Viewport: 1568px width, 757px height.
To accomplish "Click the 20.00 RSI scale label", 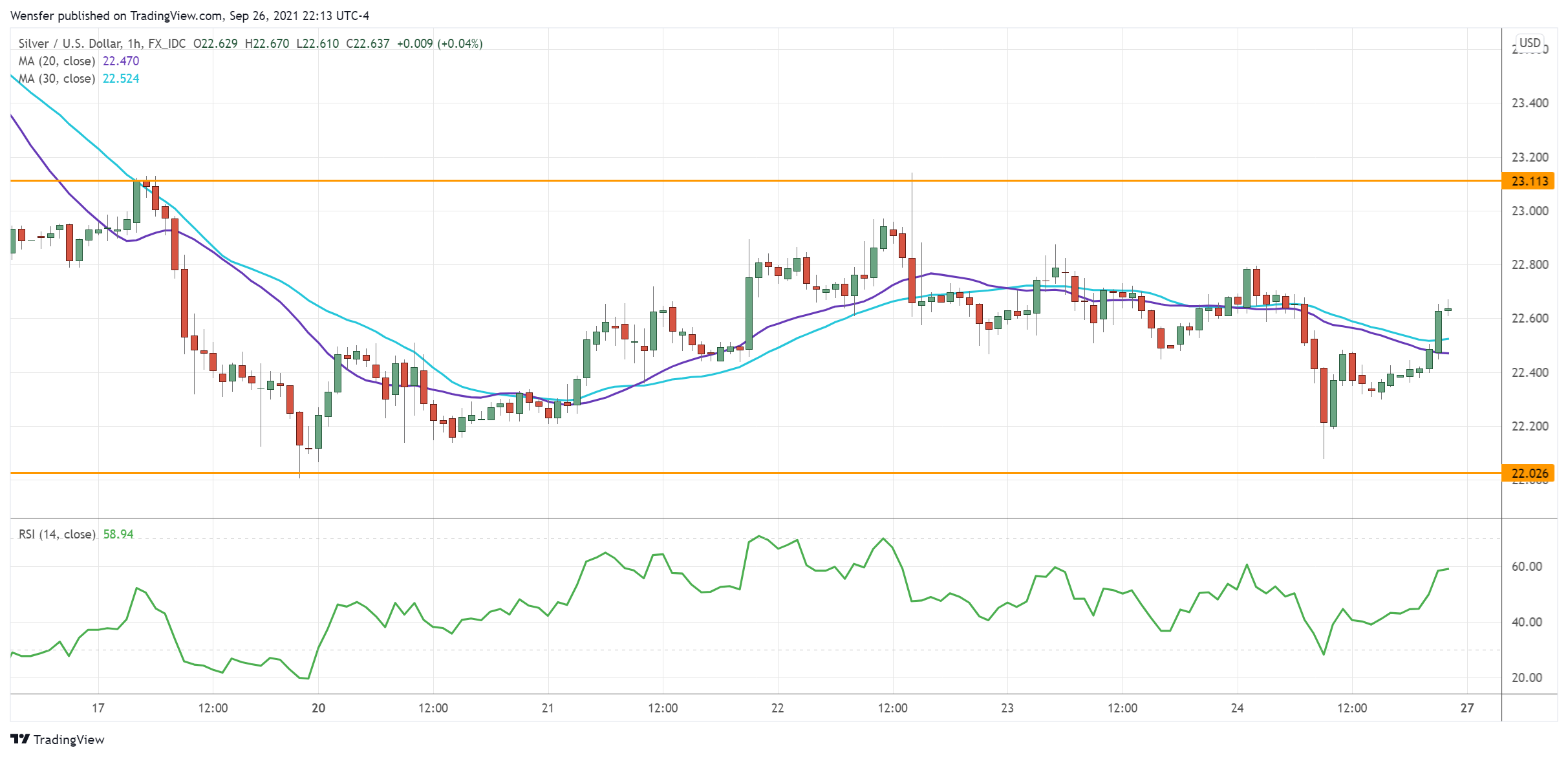I will [1527, 677].
